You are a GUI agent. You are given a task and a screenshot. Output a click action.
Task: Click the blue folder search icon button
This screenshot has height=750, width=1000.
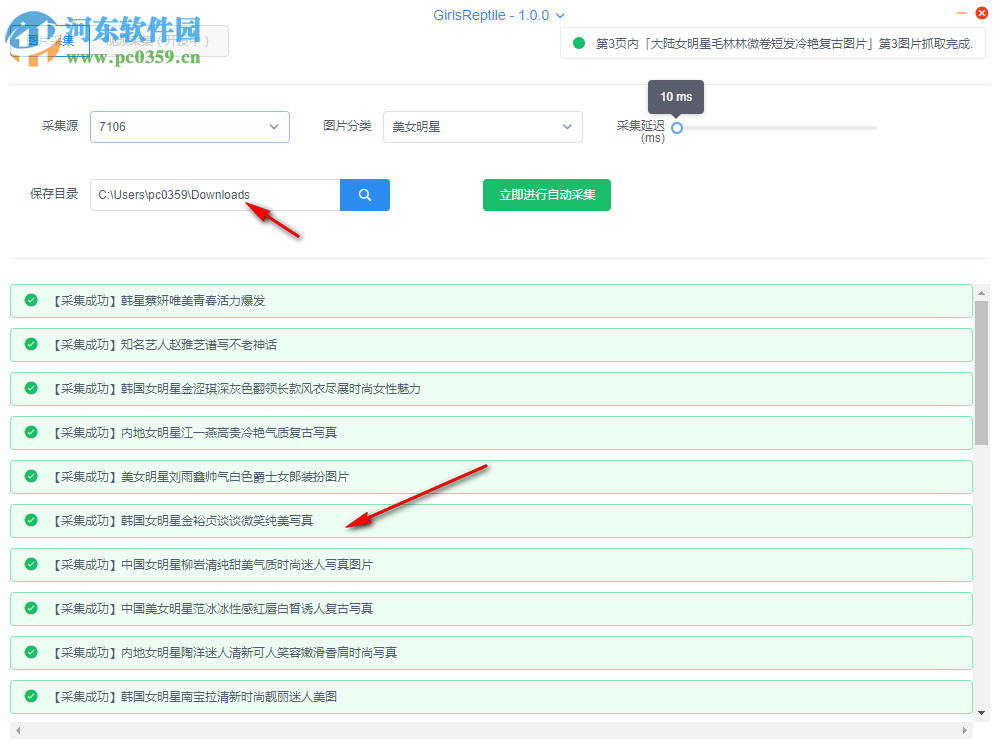point(365,195)
